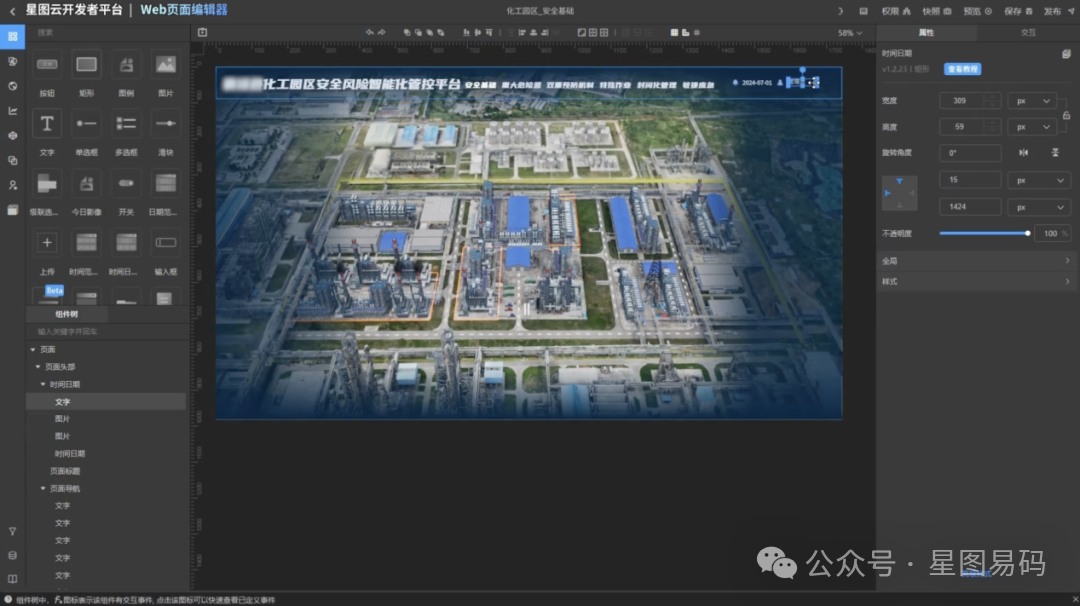This screenshot has width=1080, height=606.
Task: Expand the 样式 section
Action: click(x=977, y=282)
